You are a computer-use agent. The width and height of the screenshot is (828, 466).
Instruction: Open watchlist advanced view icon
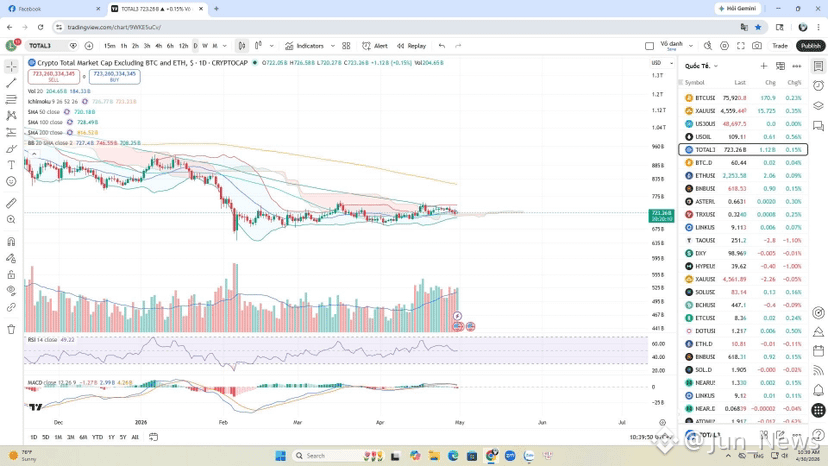(x=780, y=66)
